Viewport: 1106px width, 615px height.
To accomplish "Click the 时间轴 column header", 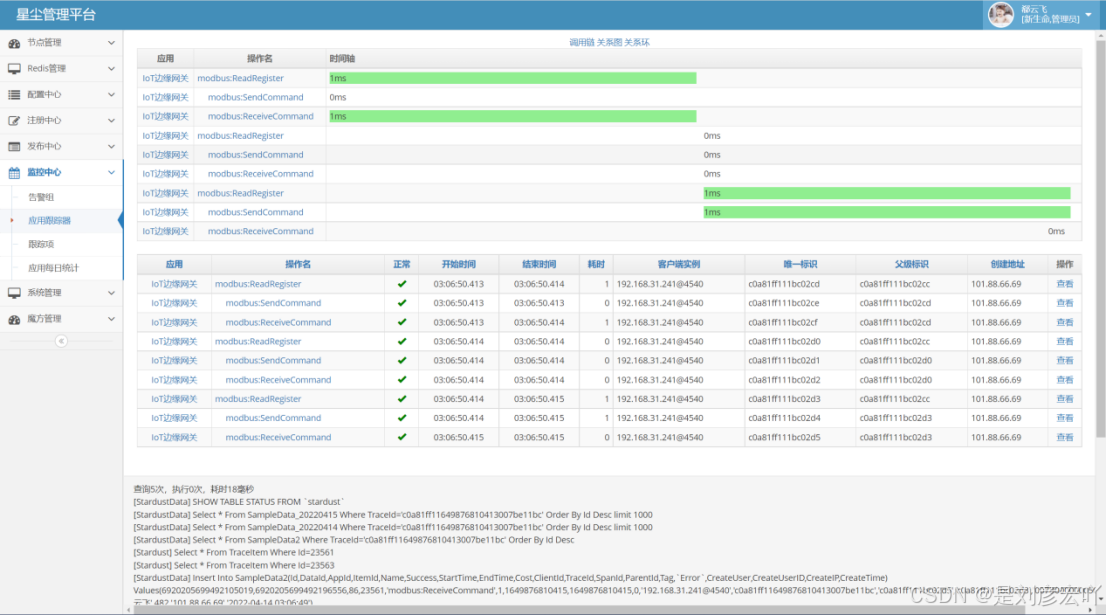I will [x=342, y=59].
